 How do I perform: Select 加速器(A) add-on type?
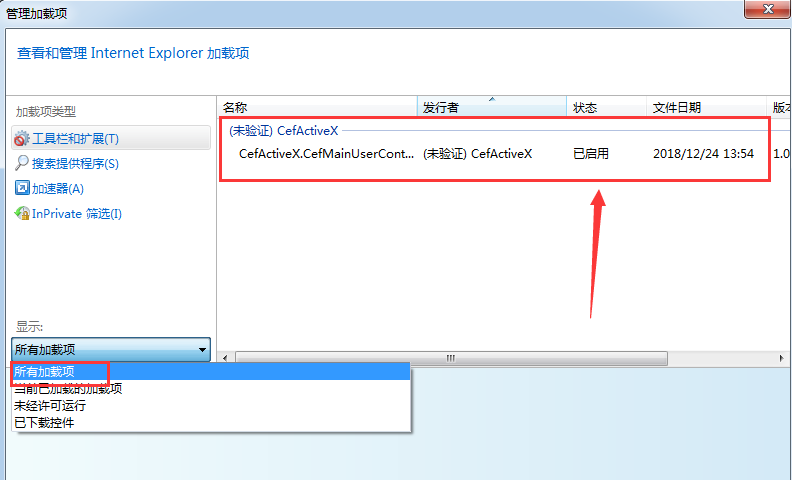(x=58, y=188)
